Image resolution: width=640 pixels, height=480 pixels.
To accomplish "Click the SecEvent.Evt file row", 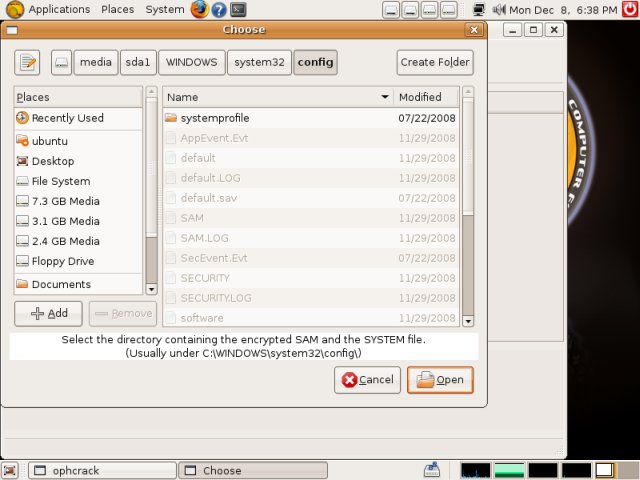I will [x=311, y=258].
